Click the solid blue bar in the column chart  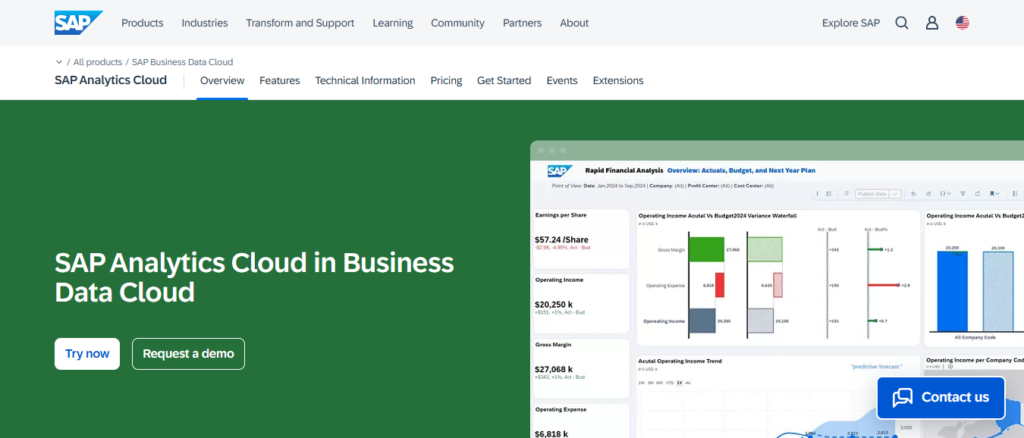coord(952,291)
